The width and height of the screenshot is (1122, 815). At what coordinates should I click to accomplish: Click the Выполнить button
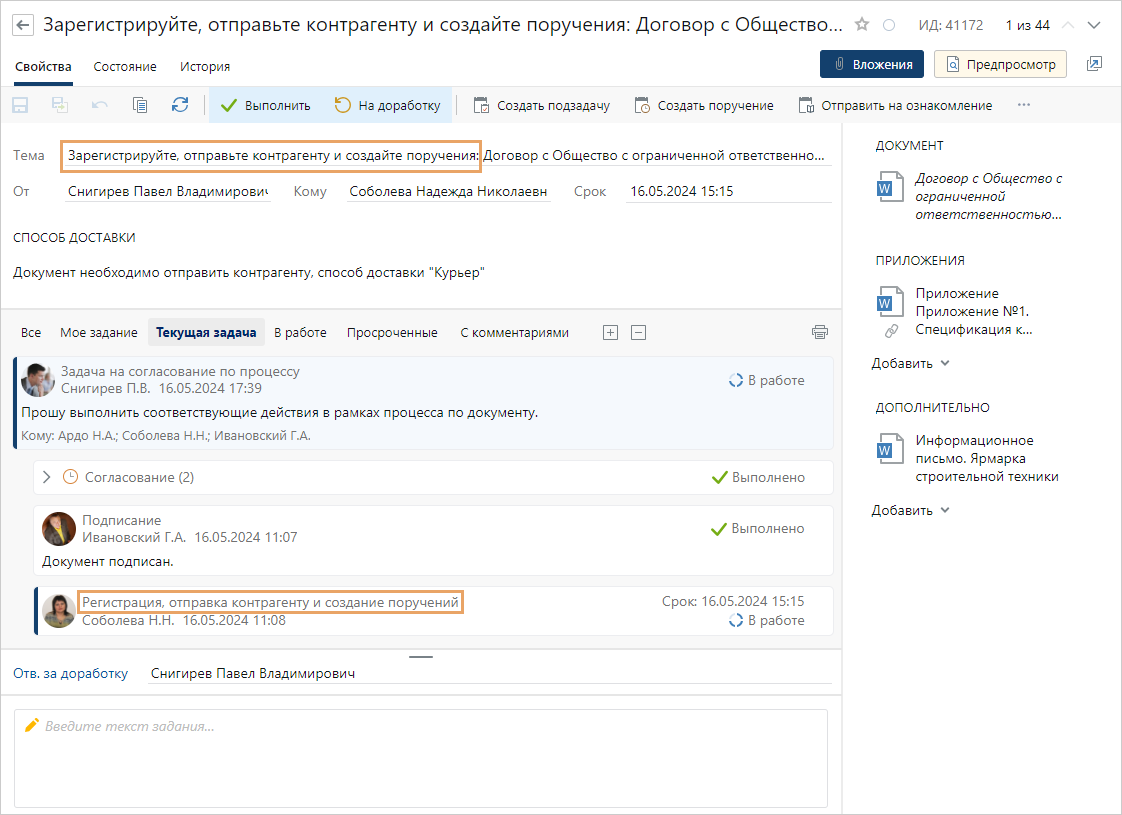click(x=266, y=105)
